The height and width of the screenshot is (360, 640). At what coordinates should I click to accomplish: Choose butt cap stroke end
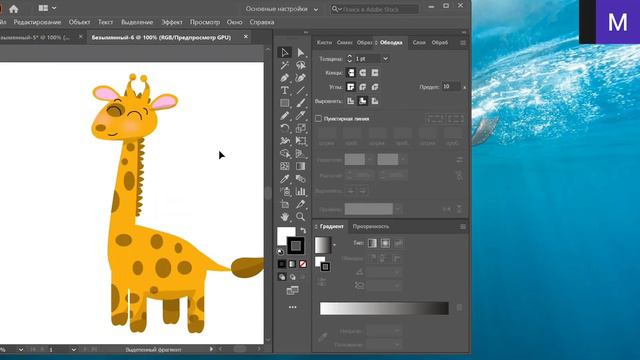click(351, 73)
